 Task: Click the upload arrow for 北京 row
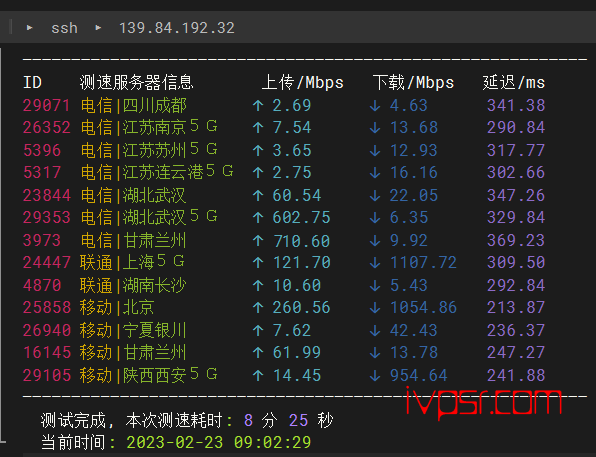point(258,308)
